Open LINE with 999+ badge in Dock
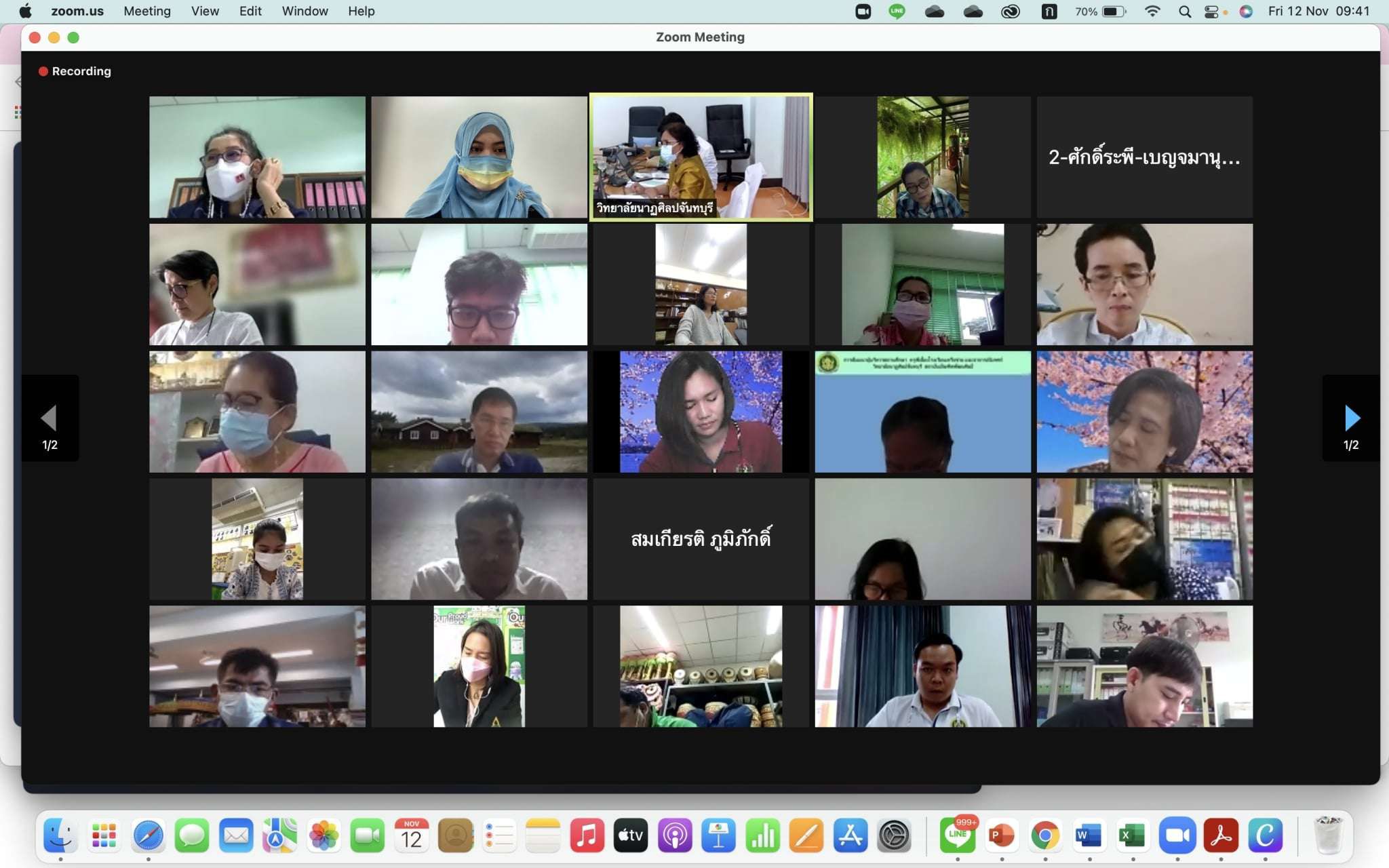This screenshot has height=868, width=1389. (x=958, y=835)
